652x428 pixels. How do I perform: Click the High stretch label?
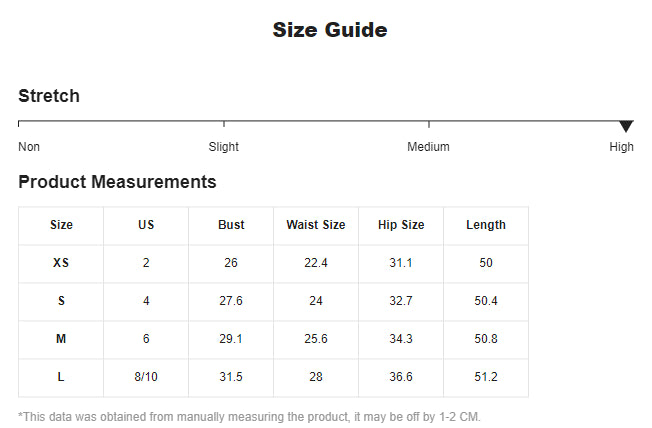(621, 147)
